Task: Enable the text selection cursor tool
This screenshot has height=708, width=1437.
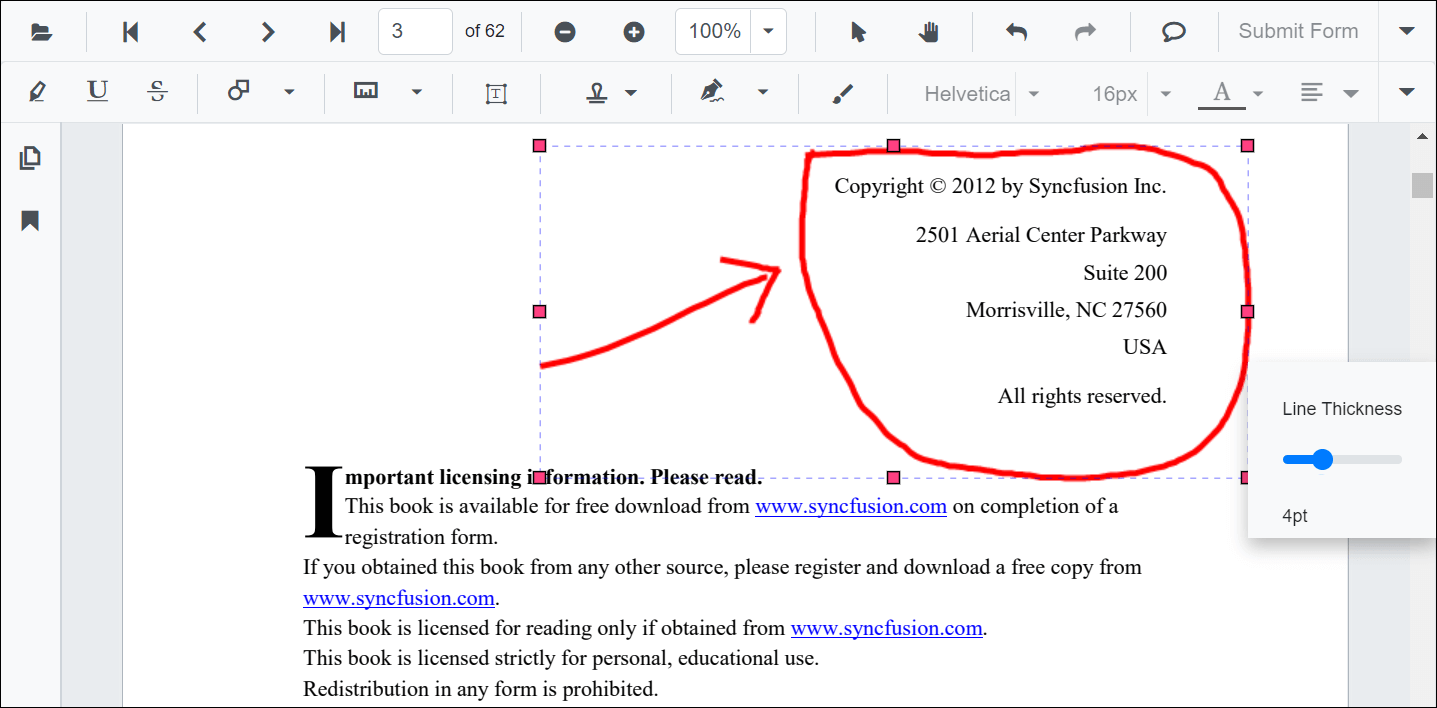Action: tap(858, 32)
